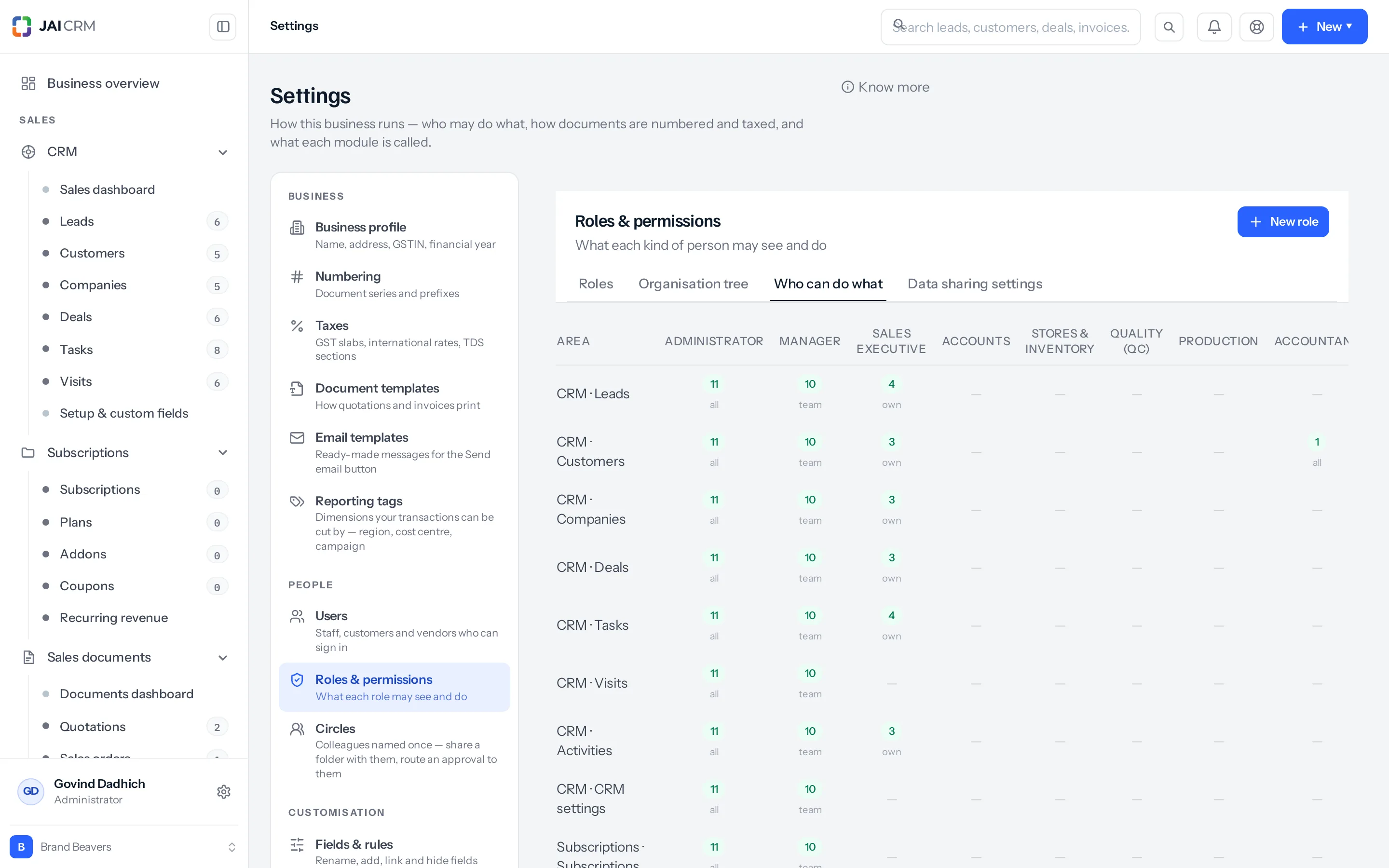Click the Subscriptions folder icon

pyautogui.click(x=28, y=452)
